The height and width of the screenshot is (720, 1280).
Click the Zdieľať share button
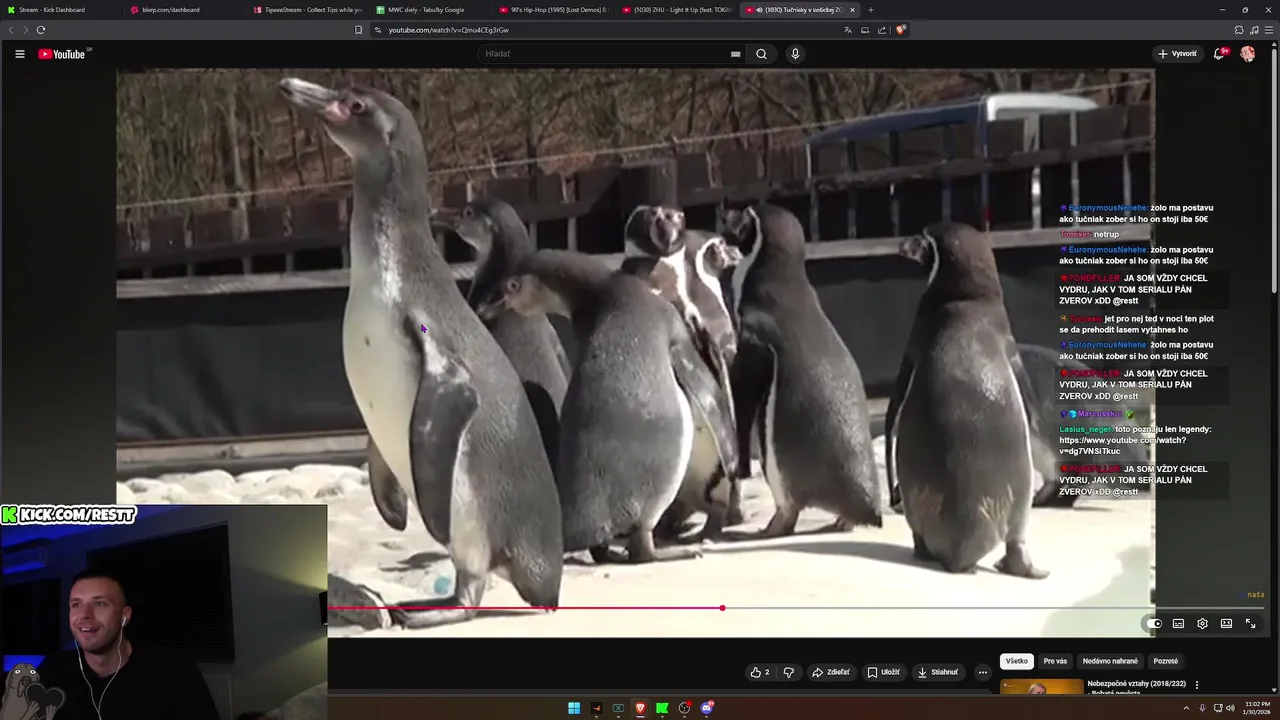tap(831, 672)
